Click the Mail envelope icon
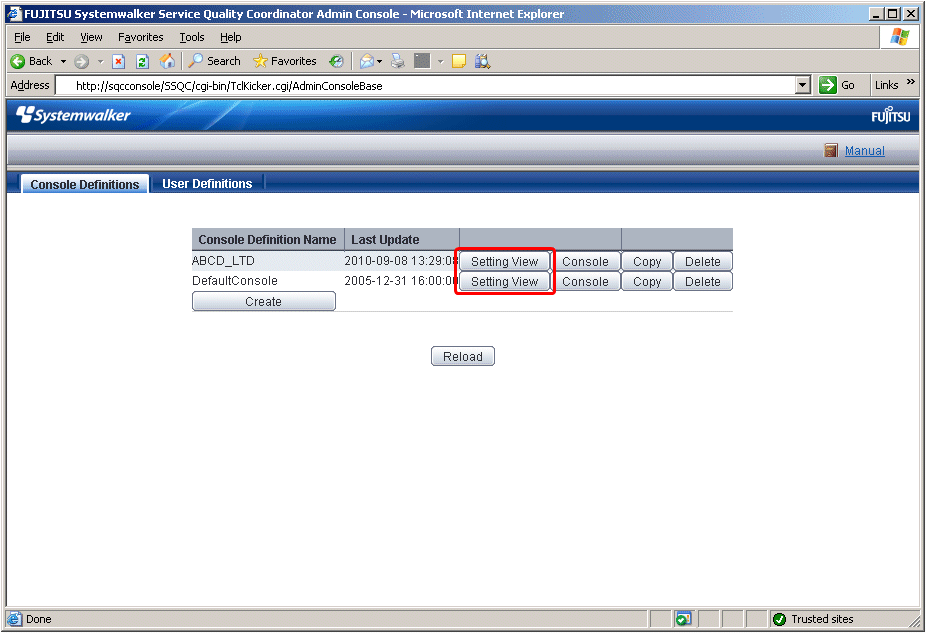 367,61
